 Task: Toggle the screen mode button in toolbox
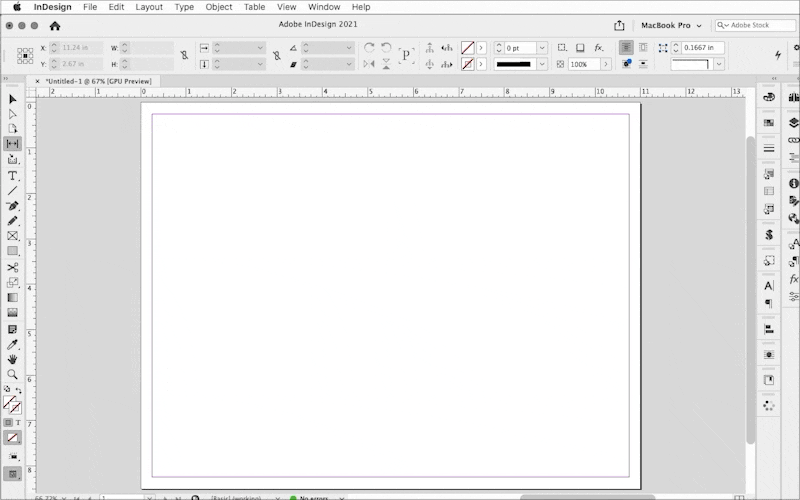pyautogui.click(x=12, y=474)
